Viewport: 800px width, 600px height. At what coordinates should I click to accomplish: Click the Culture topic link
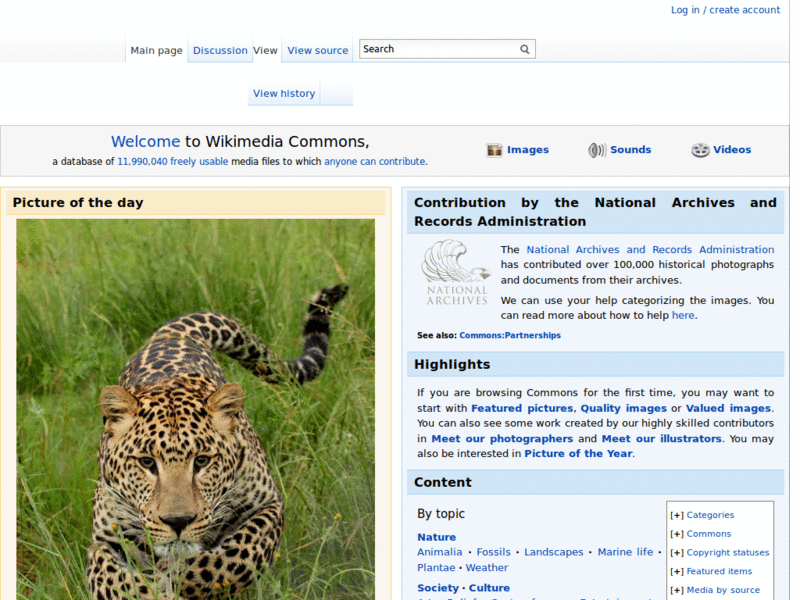click(489, 588)
